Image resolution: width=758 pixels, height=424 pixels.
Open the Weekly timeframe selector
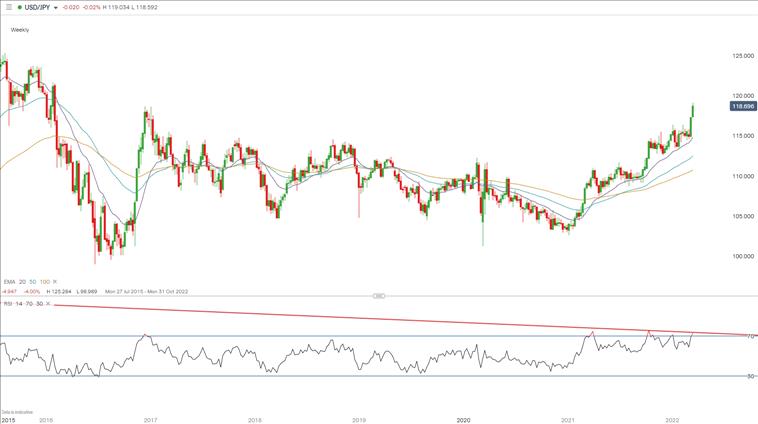tap(20, 30)
